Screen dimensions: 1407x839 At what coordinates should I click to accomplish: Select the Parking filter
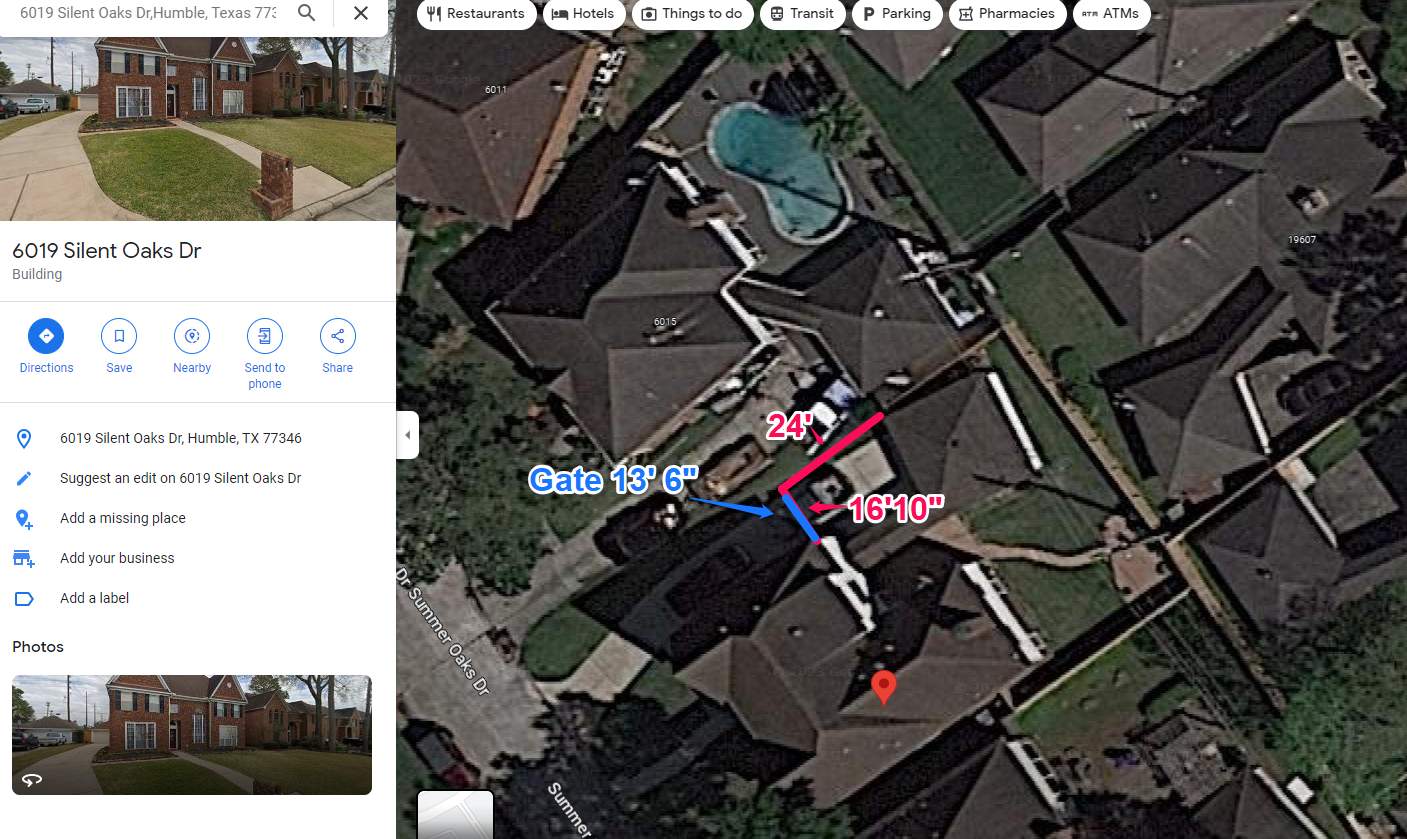point(897,14)
